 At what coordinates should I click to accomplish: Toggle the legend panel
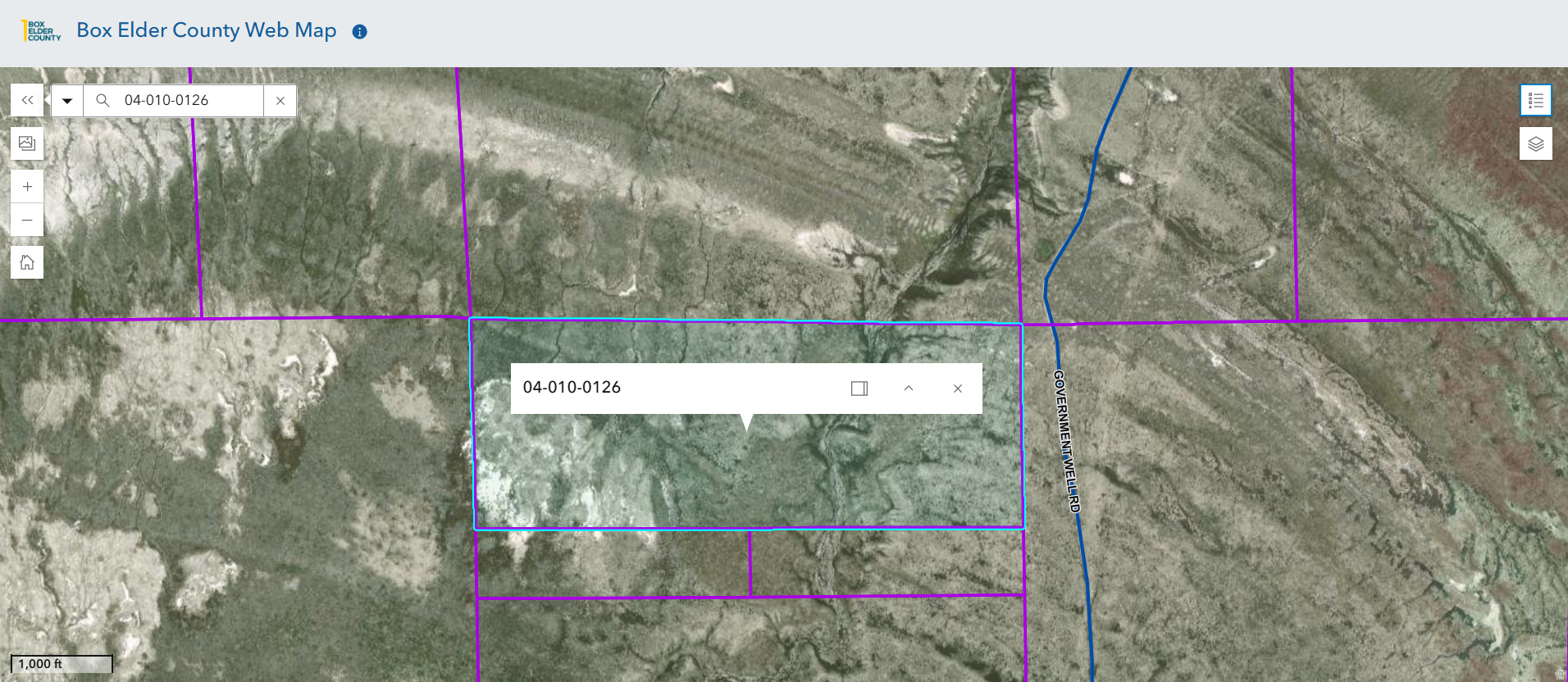(1535, 100)
